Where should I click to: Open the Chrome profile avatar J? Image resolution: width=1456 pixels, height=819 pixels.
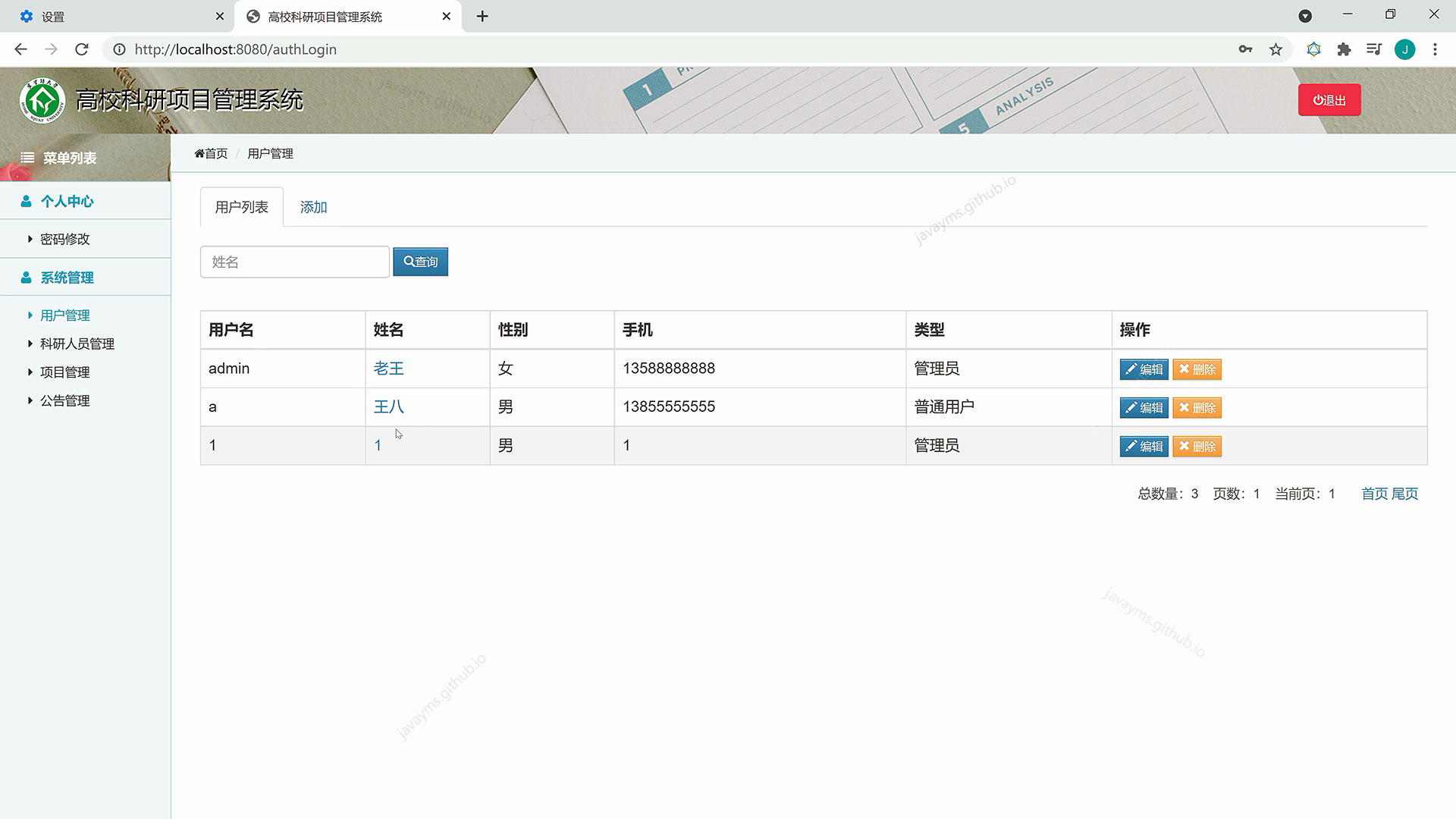click(x=1404, y=49)
